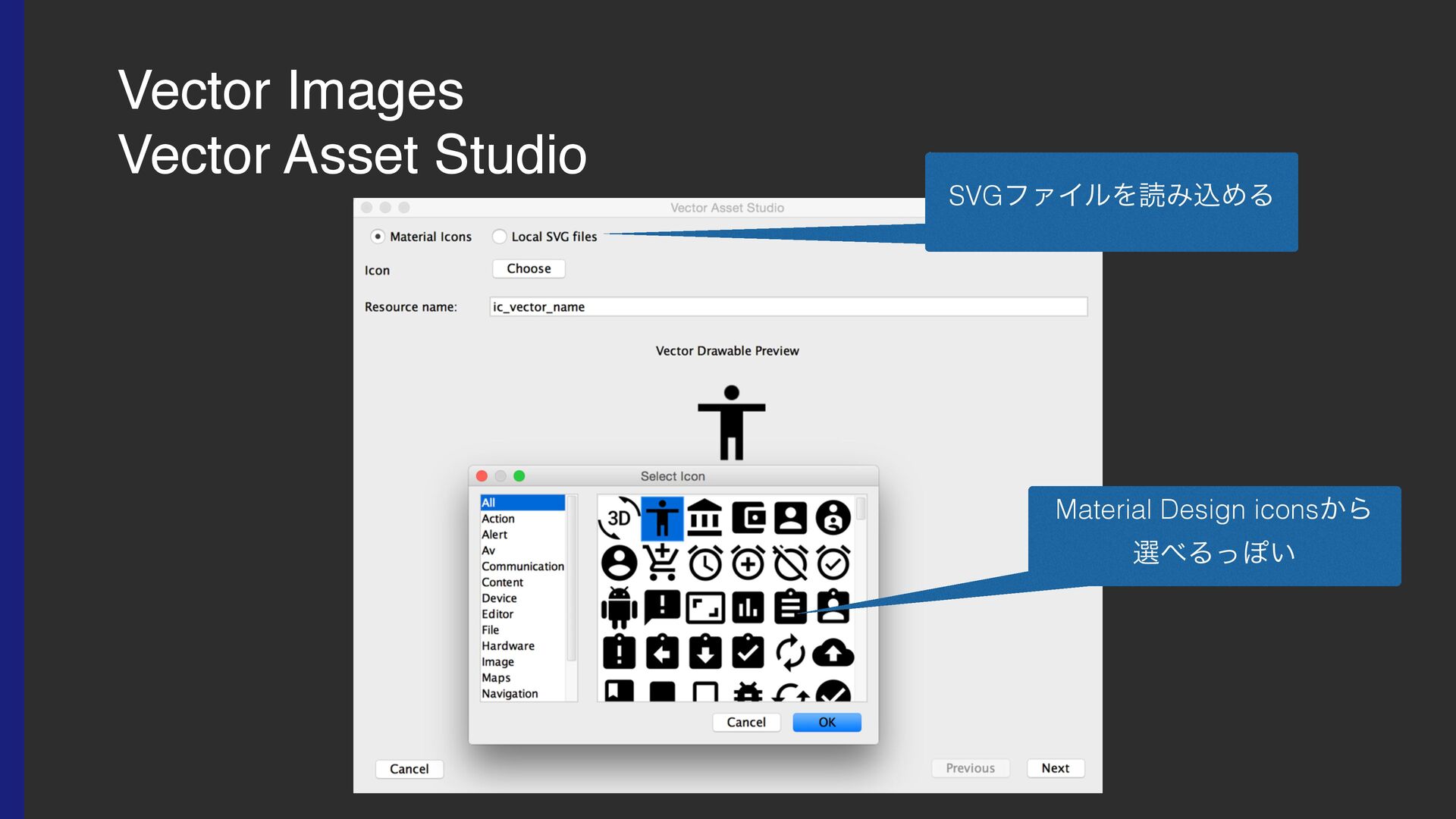The width and height of the screenshot is (1456, 819).
Task: Select the Android robot icon
Action: tap(619, 607)
